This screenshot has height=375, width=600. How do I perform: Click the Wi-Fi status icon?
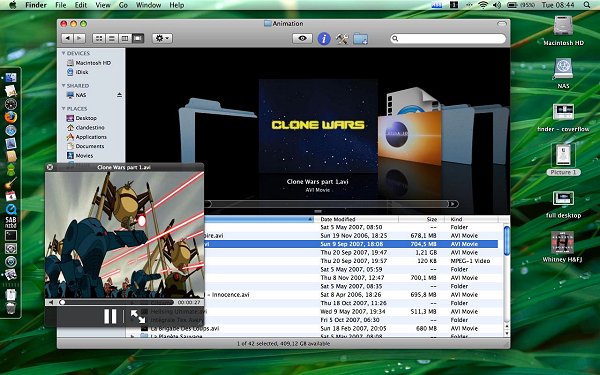(483, 5)
